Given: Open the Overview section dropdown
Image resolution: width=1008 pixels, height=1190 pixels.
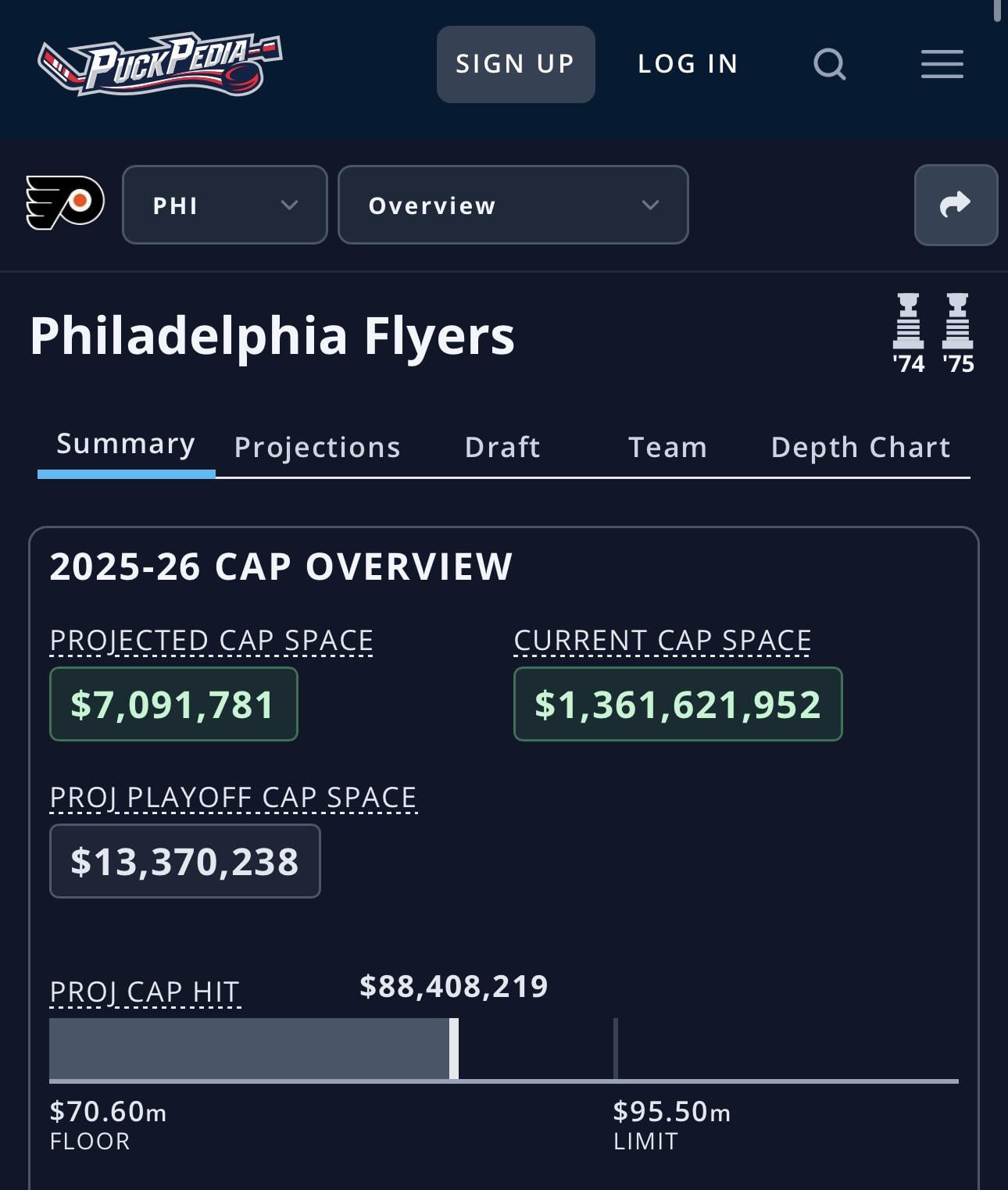Looking at the screenshot, I should [x=513, y=205].
